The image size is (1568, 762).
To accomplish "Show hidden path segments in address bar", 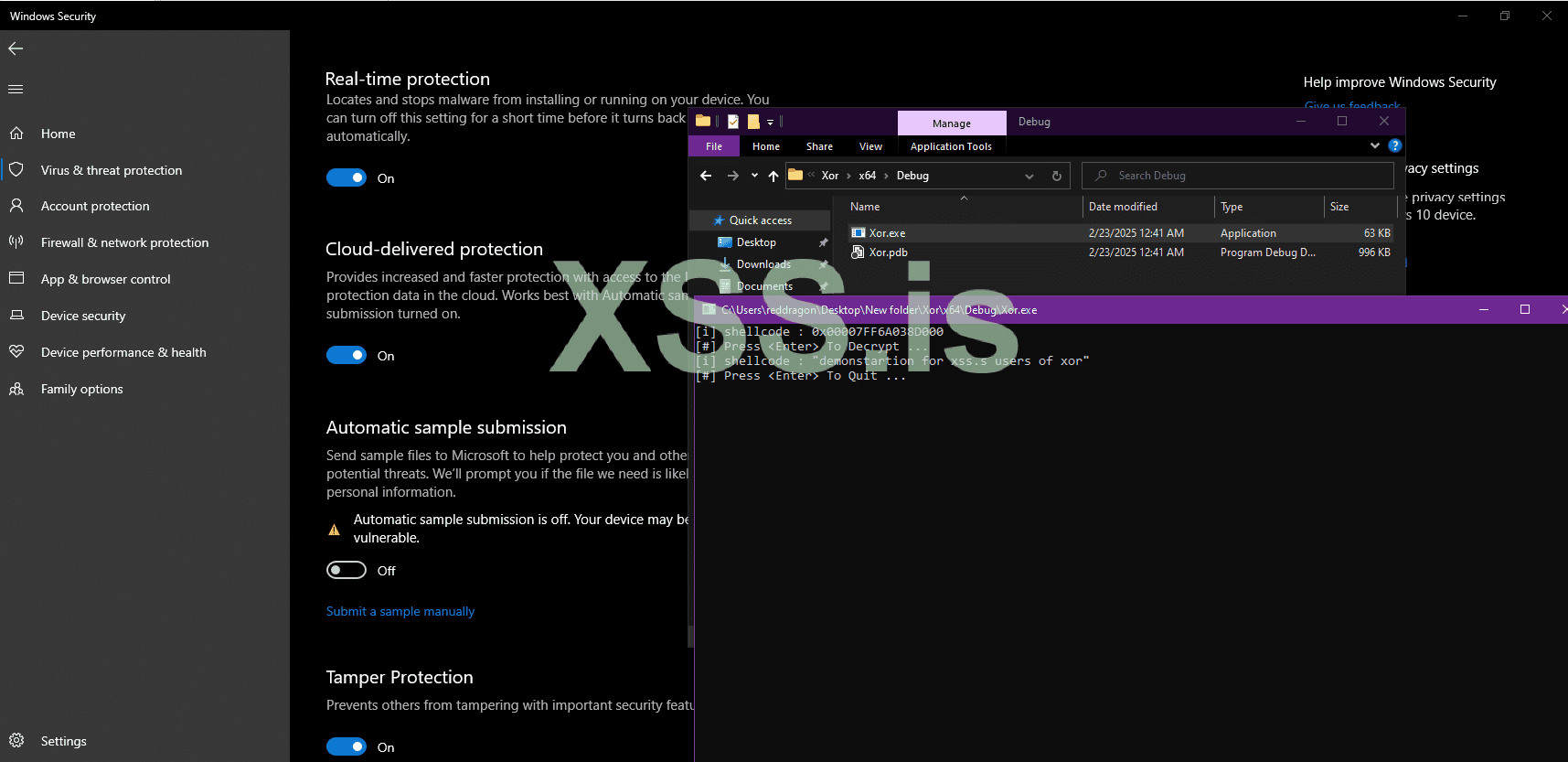I will click(x=811, y=175).
